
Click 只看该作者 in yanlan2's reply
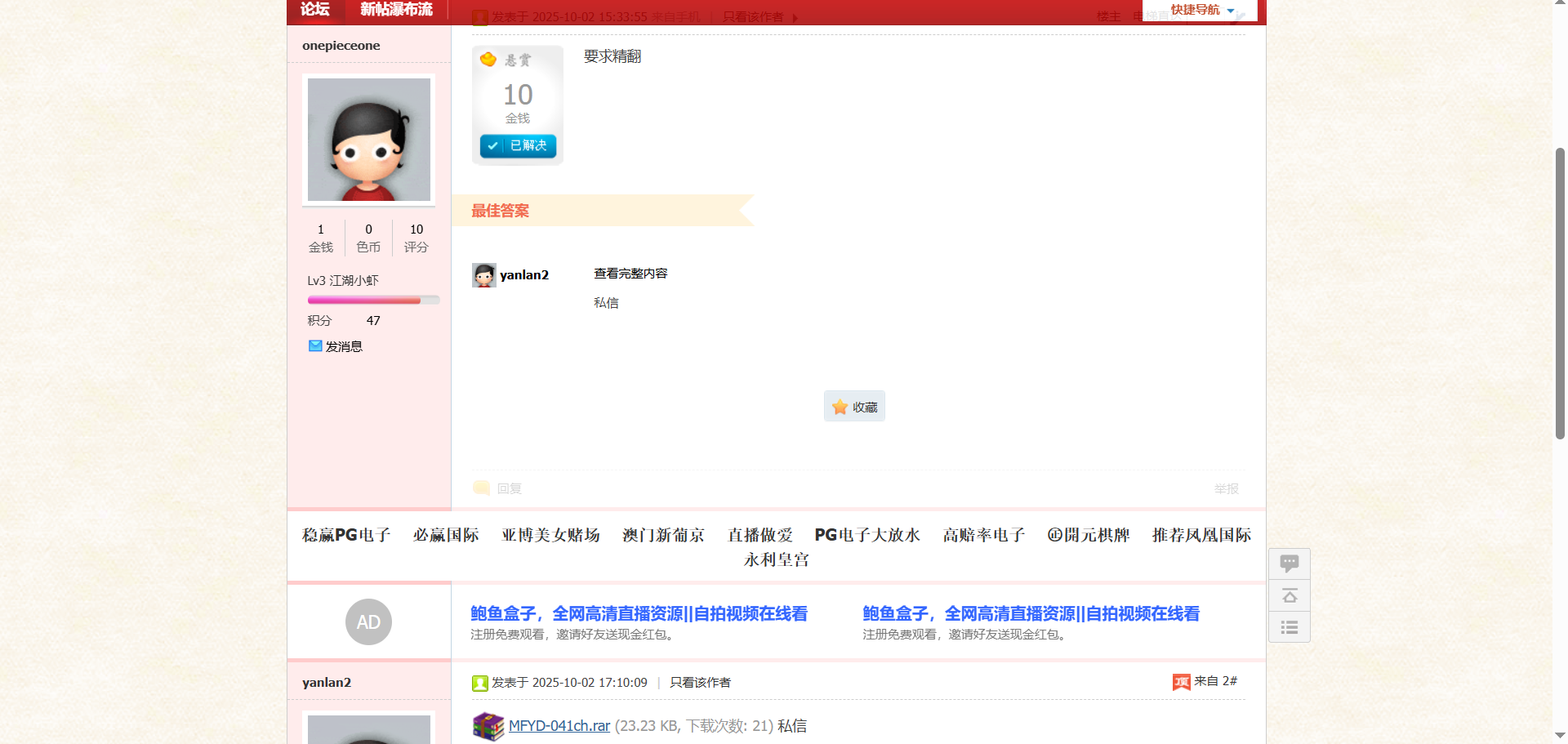point(700,683)
